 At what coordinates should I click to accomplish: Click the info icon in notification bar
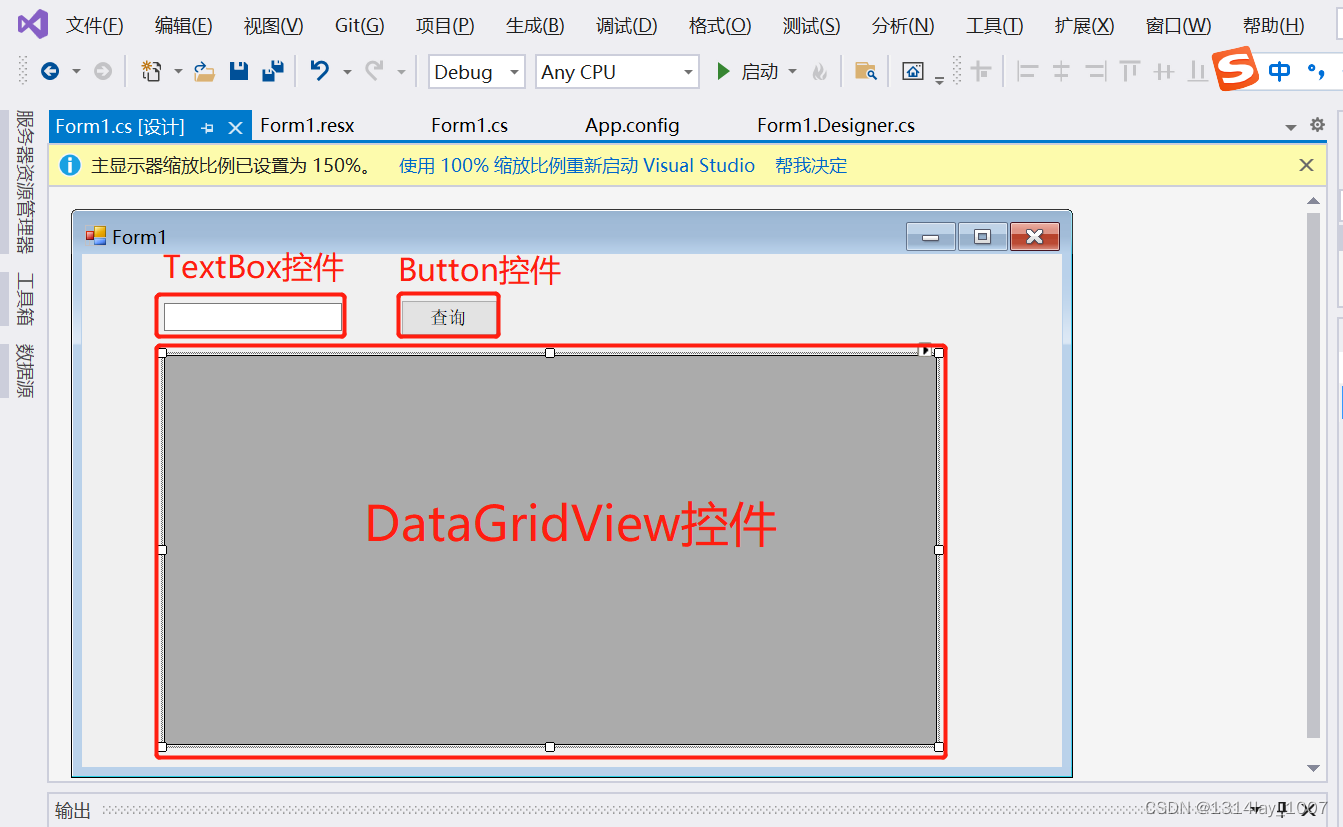[x=70, y=165]
